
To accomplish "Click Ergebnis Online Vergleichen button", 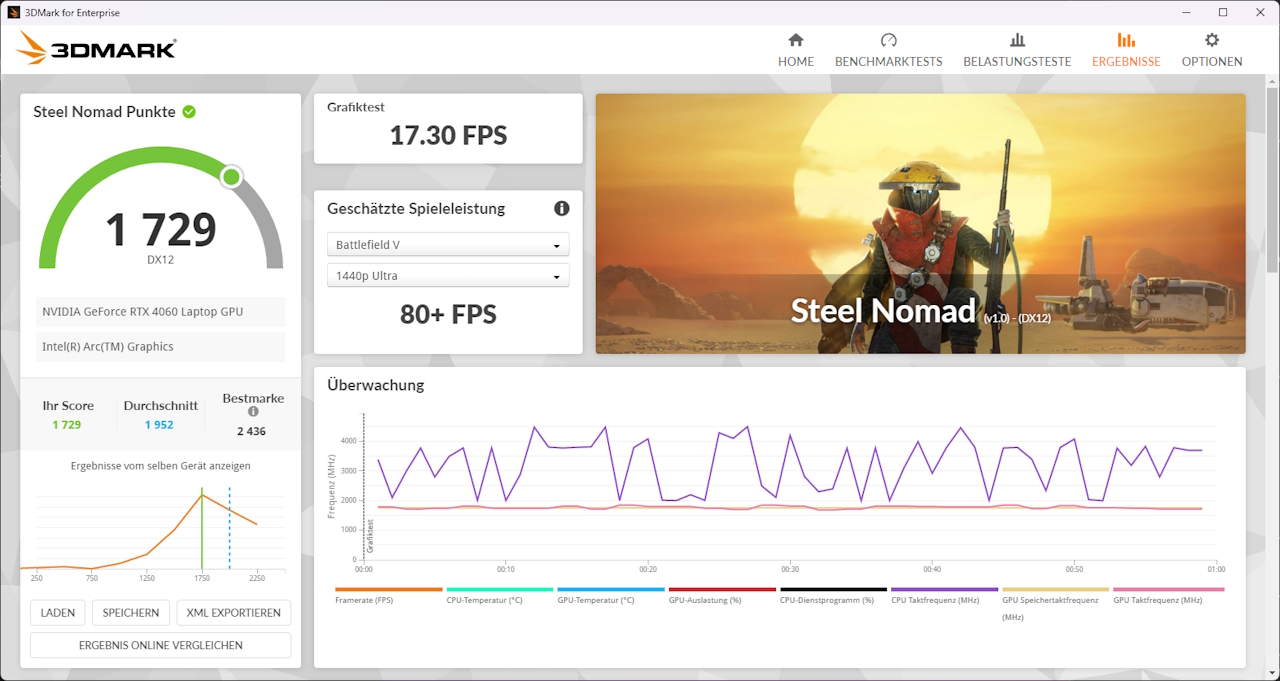I will point(160,645).
